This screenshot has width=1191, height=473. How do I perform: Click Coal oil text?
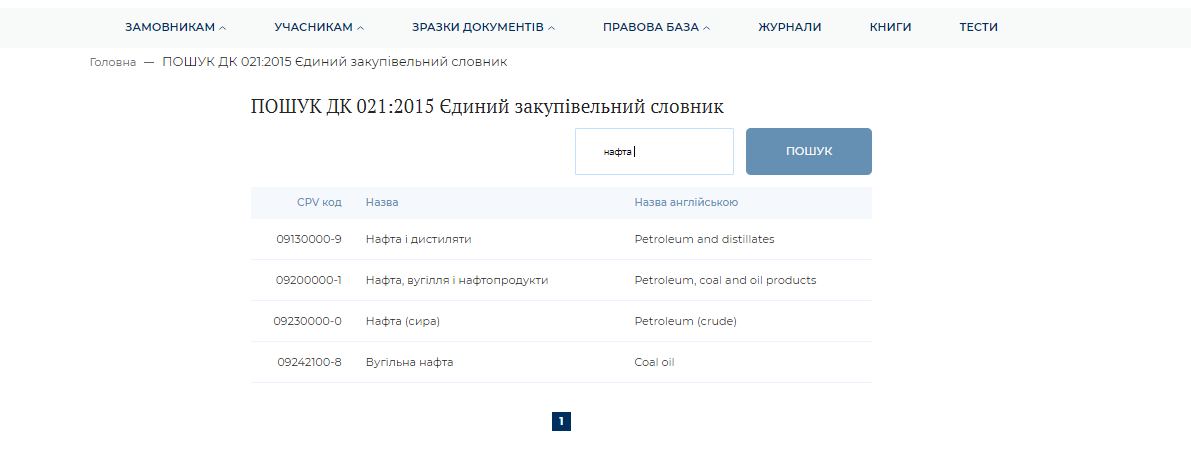tap(654, 362)
